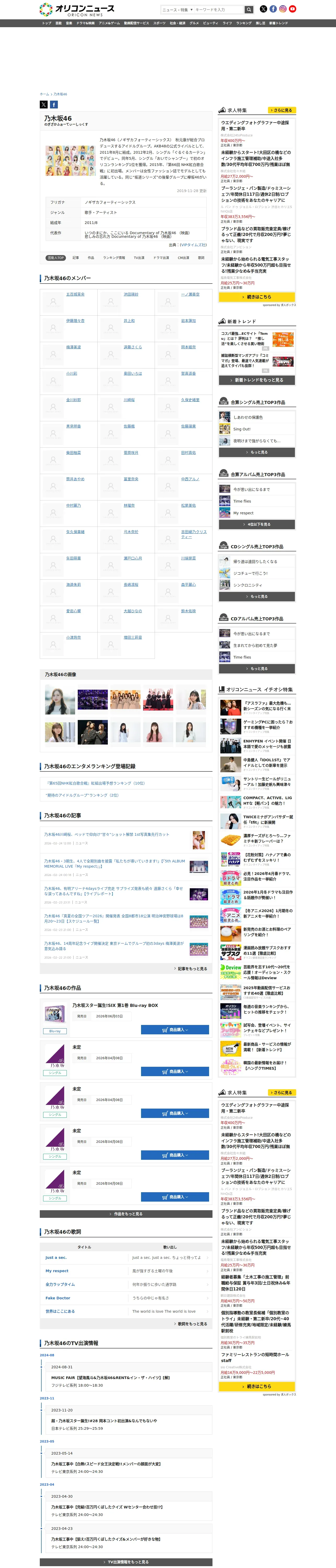336x1568 pixels.
Task: Share the page on Facebook below breadcrumb
Action: tap(54, 105)
